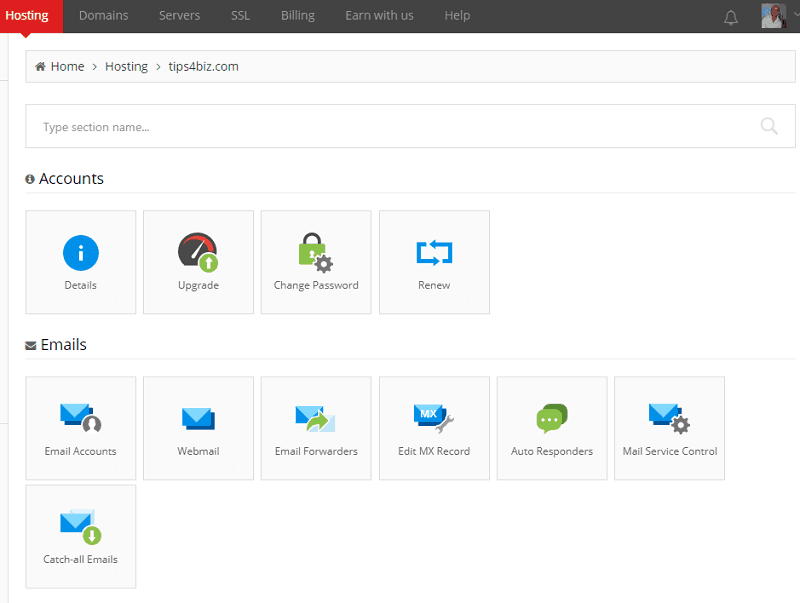Launch the Webmail envelope icon

198,418
